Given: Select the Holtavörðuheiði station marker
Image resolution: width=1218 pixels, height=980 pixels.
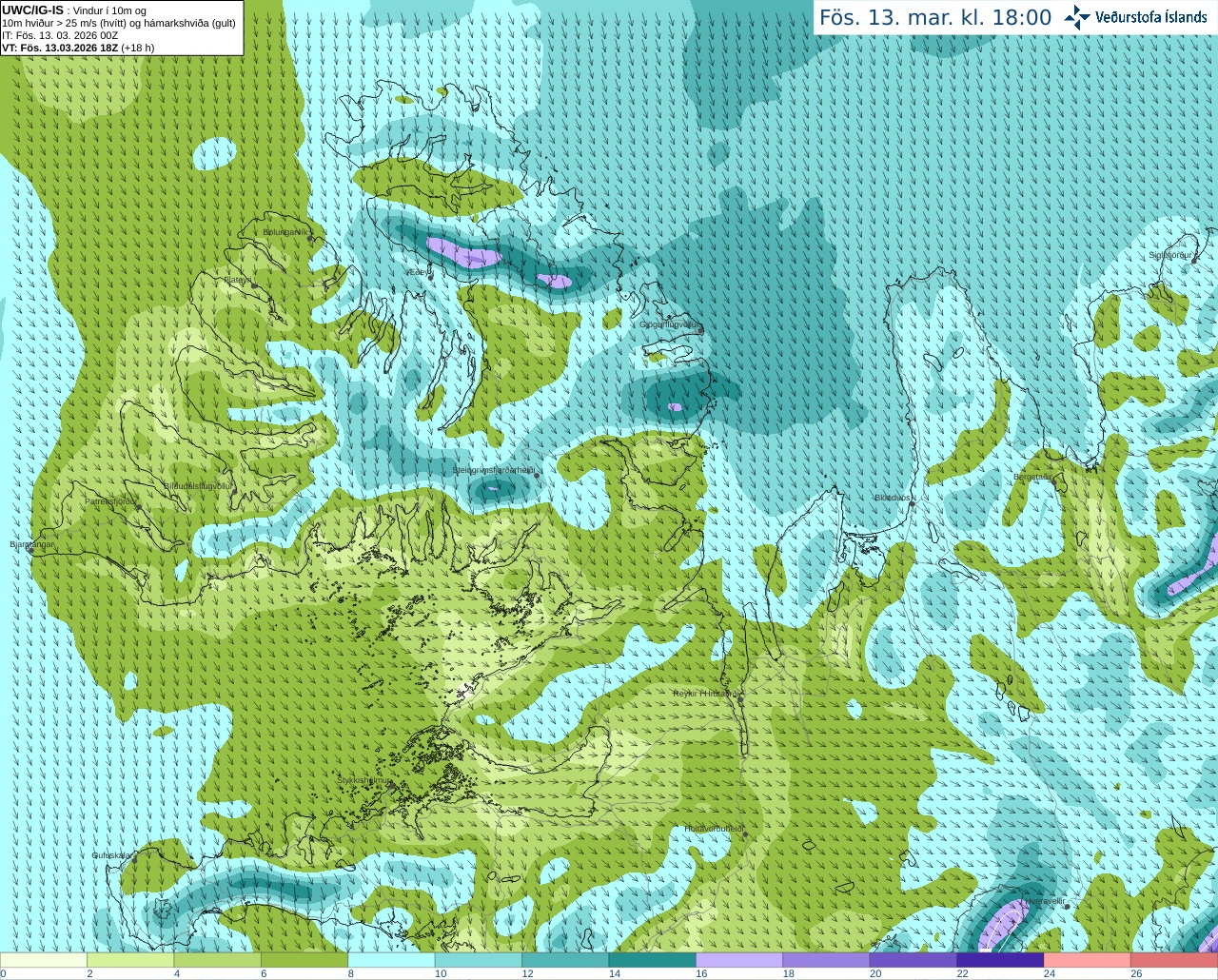Looking at the screenshot, I should [x=745, y=834].
